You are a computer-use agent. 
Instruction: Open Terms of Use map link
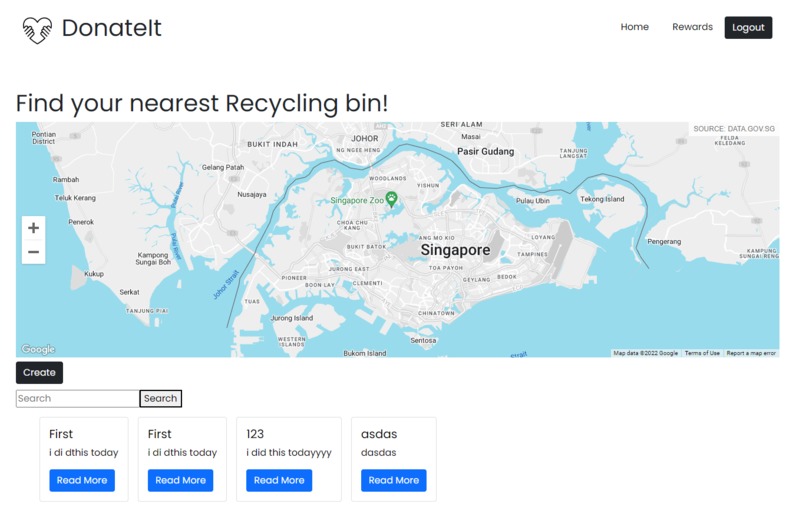point(702,353)
